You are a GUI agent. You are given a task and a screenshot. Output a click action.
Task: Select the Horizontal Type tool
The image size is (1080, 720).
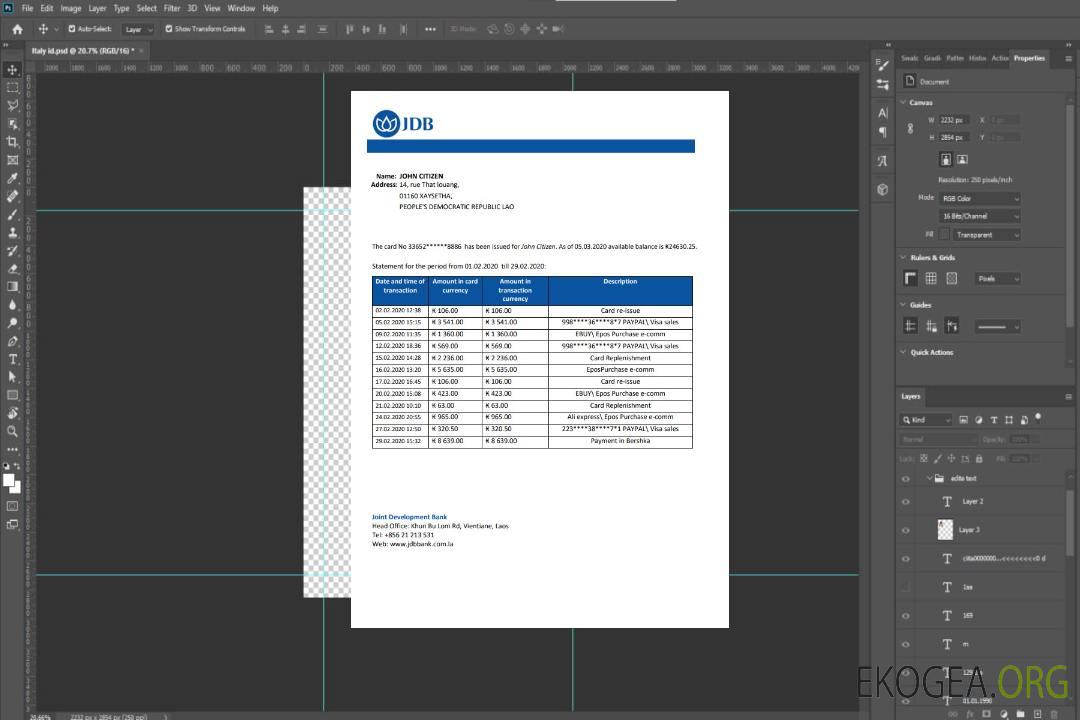12,359
